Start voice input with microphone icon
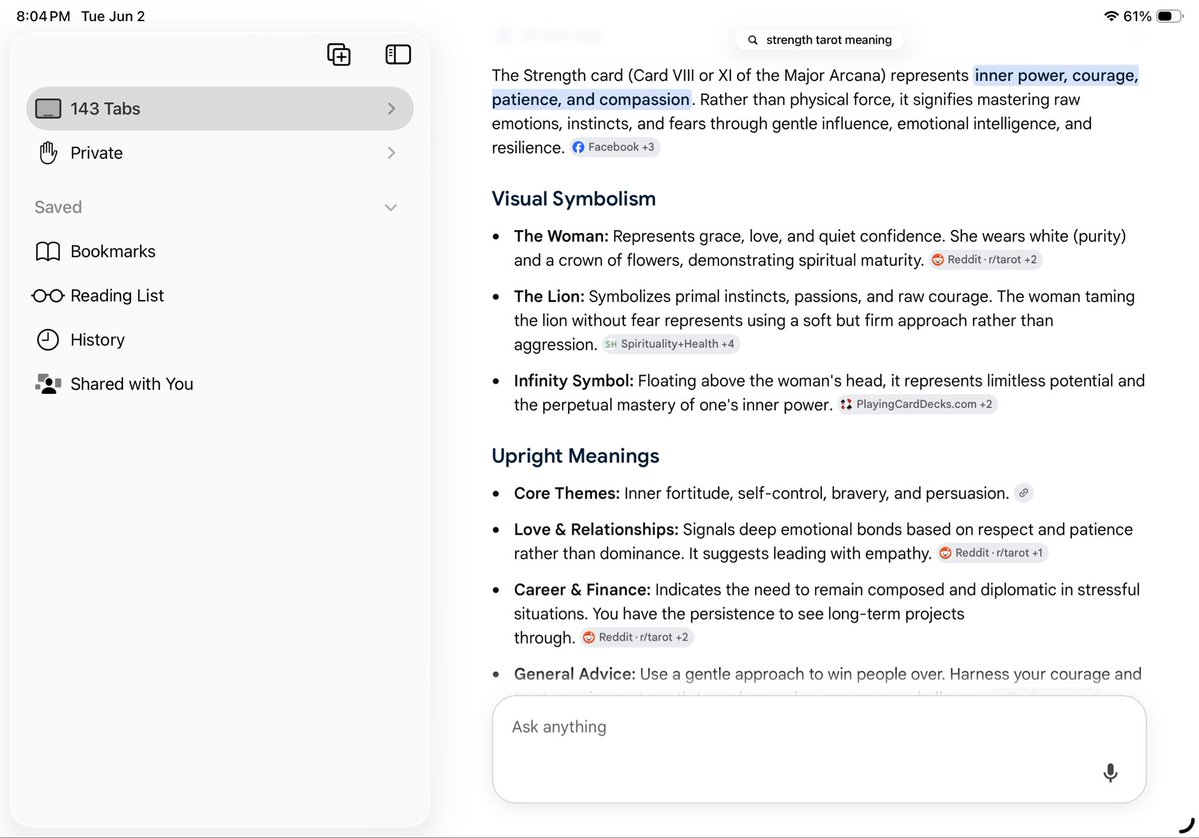Screen dimensions: 1199x838 [1110, 773]
